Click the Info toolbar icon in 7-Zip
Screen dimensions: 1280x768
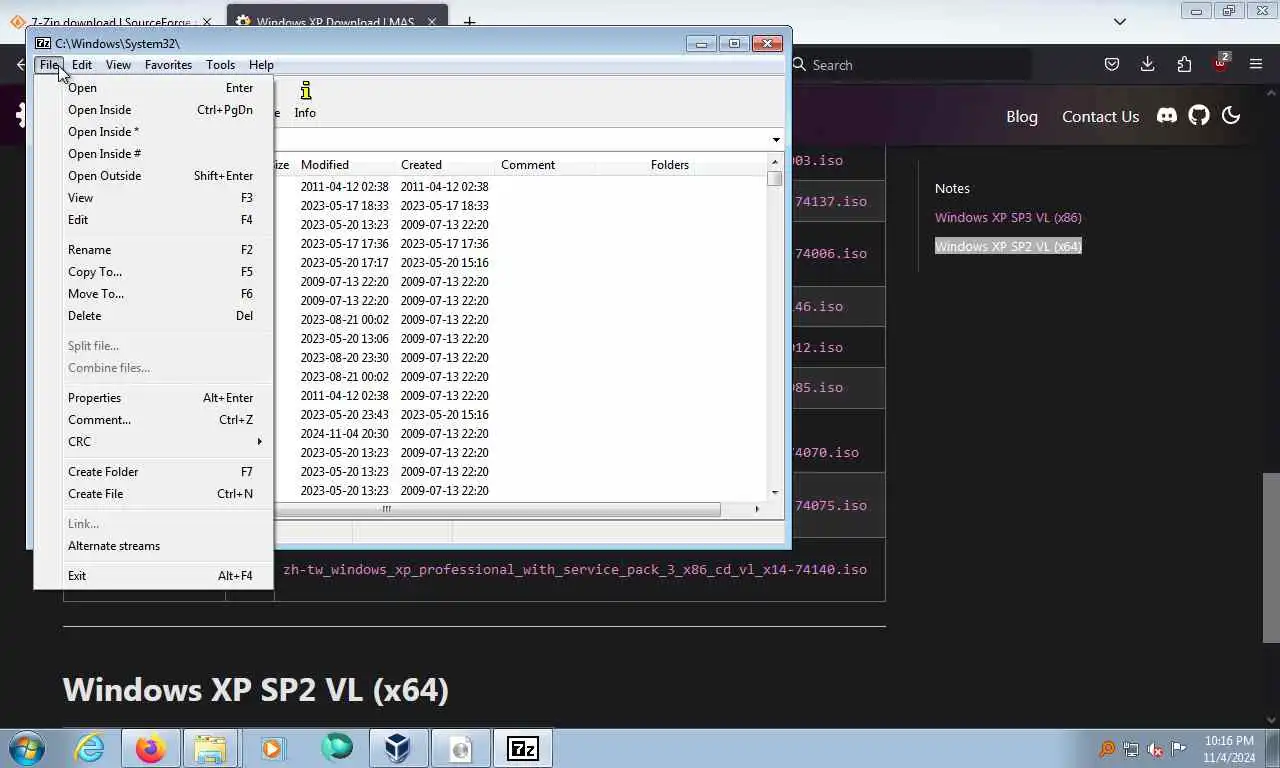(305, 100)
